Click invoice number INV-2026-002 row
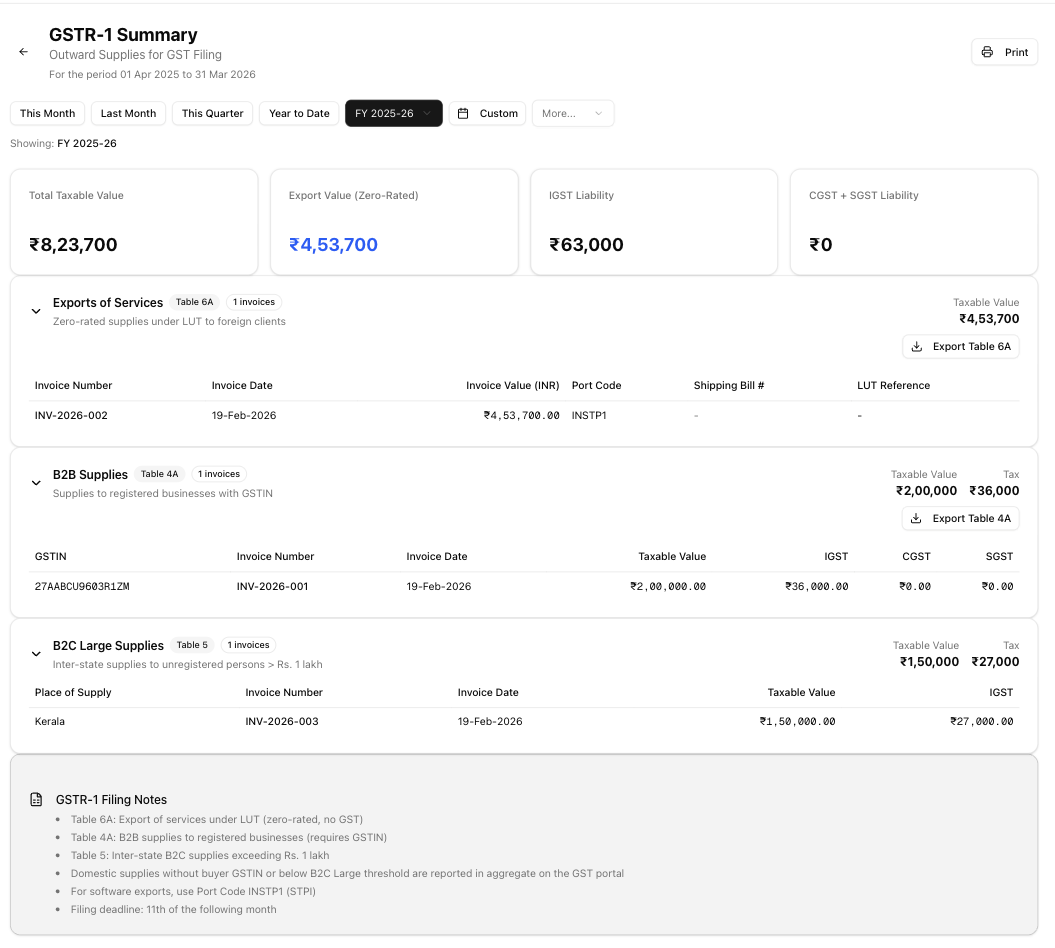 click(x=71, y=416)
